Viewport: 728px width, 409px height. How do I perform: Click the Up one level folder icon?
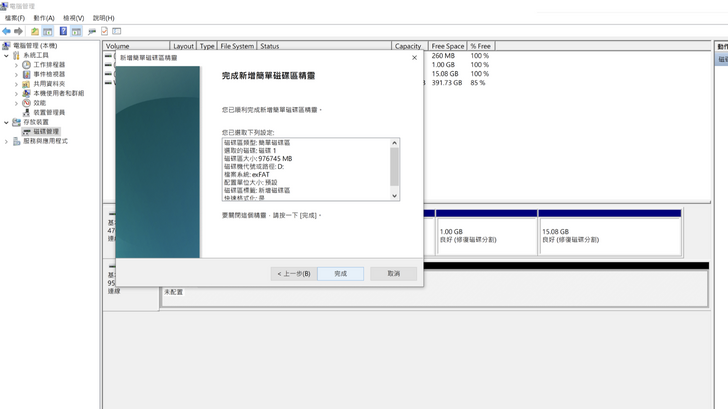[35, 31]
